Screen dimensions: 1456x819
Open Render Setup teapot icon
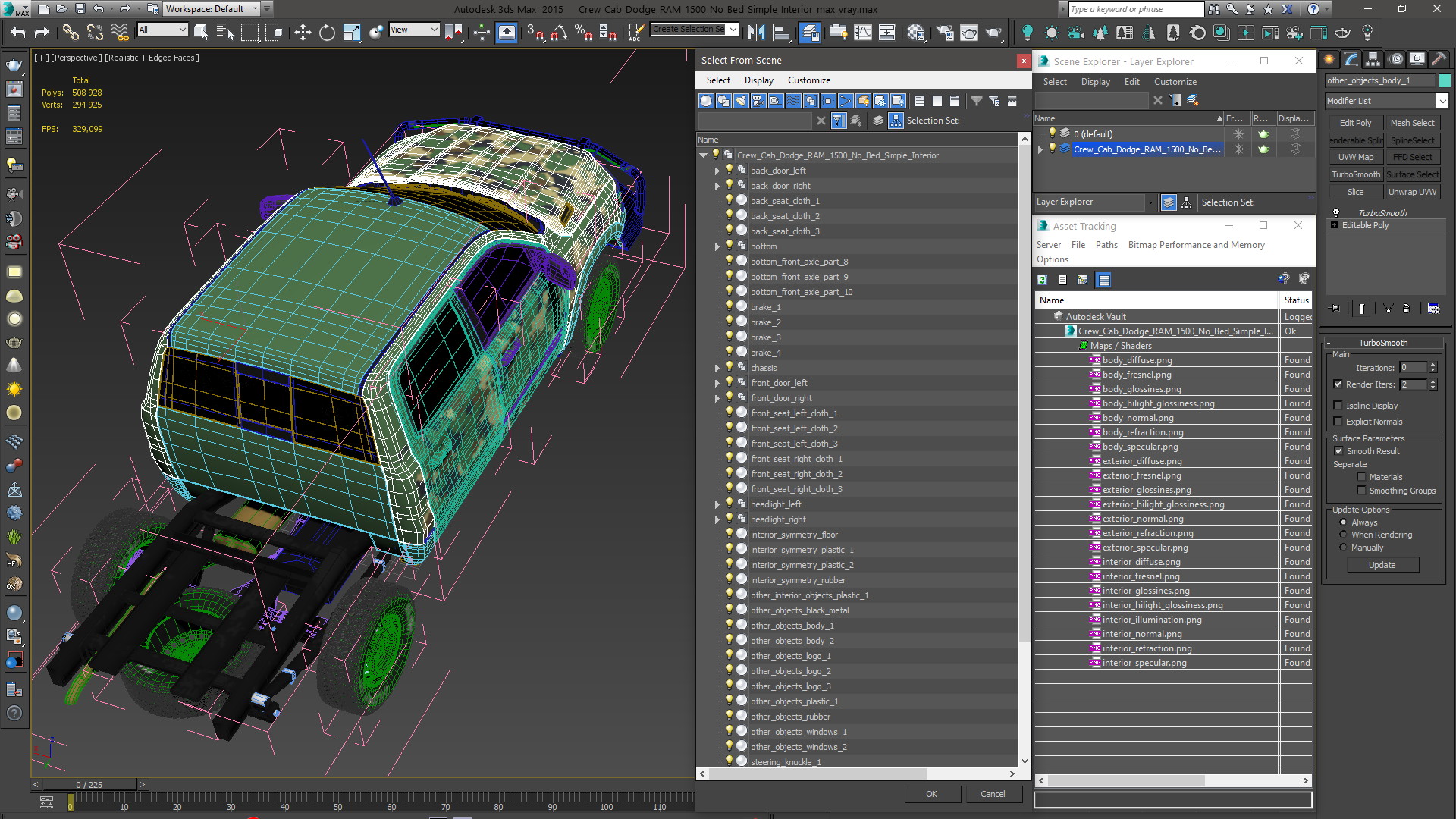(x=946, y=32)
